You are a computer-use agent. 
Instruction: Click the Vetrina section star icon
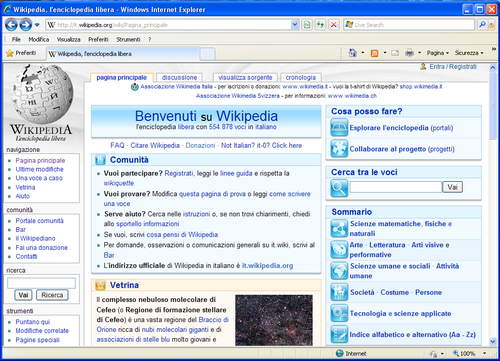coord(100,285)
